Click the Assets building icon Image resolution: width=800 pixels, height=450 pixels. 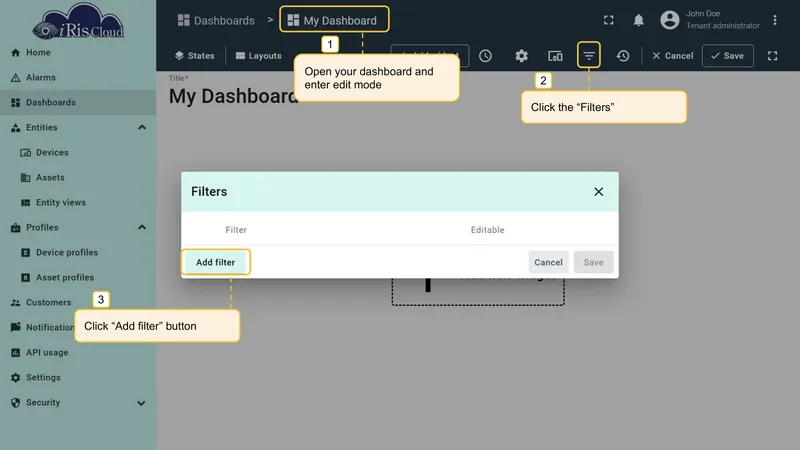pos(26,178)
